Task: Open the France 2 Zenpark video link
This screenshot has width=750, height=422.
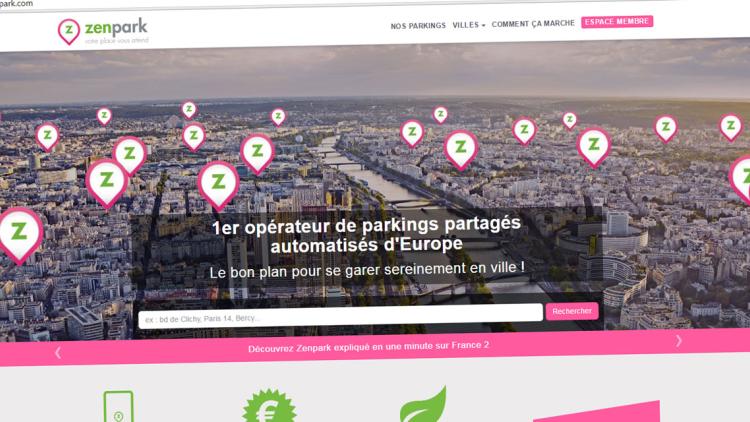Action: (368, 346)
